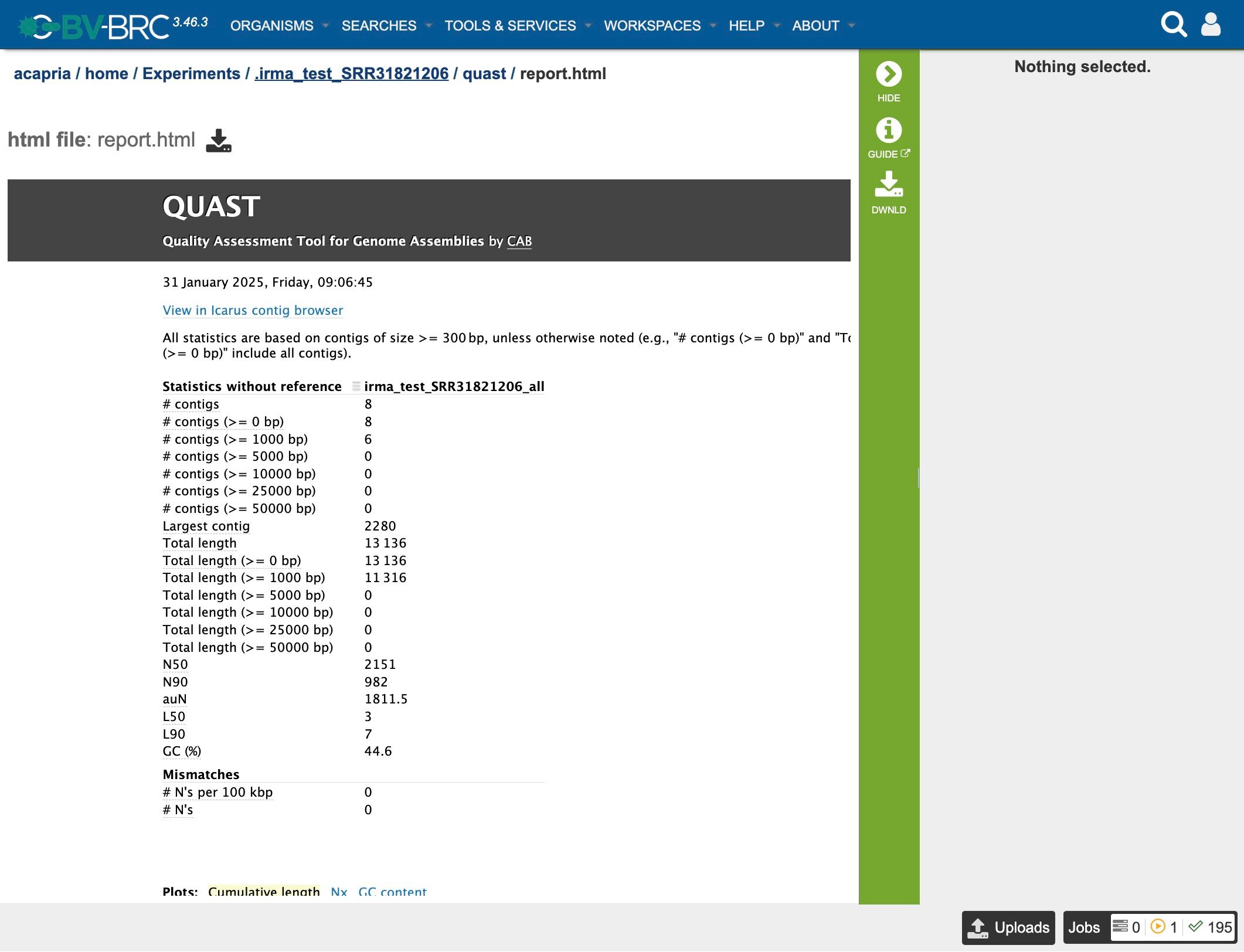Open the user account icon

coord(1211,25)
